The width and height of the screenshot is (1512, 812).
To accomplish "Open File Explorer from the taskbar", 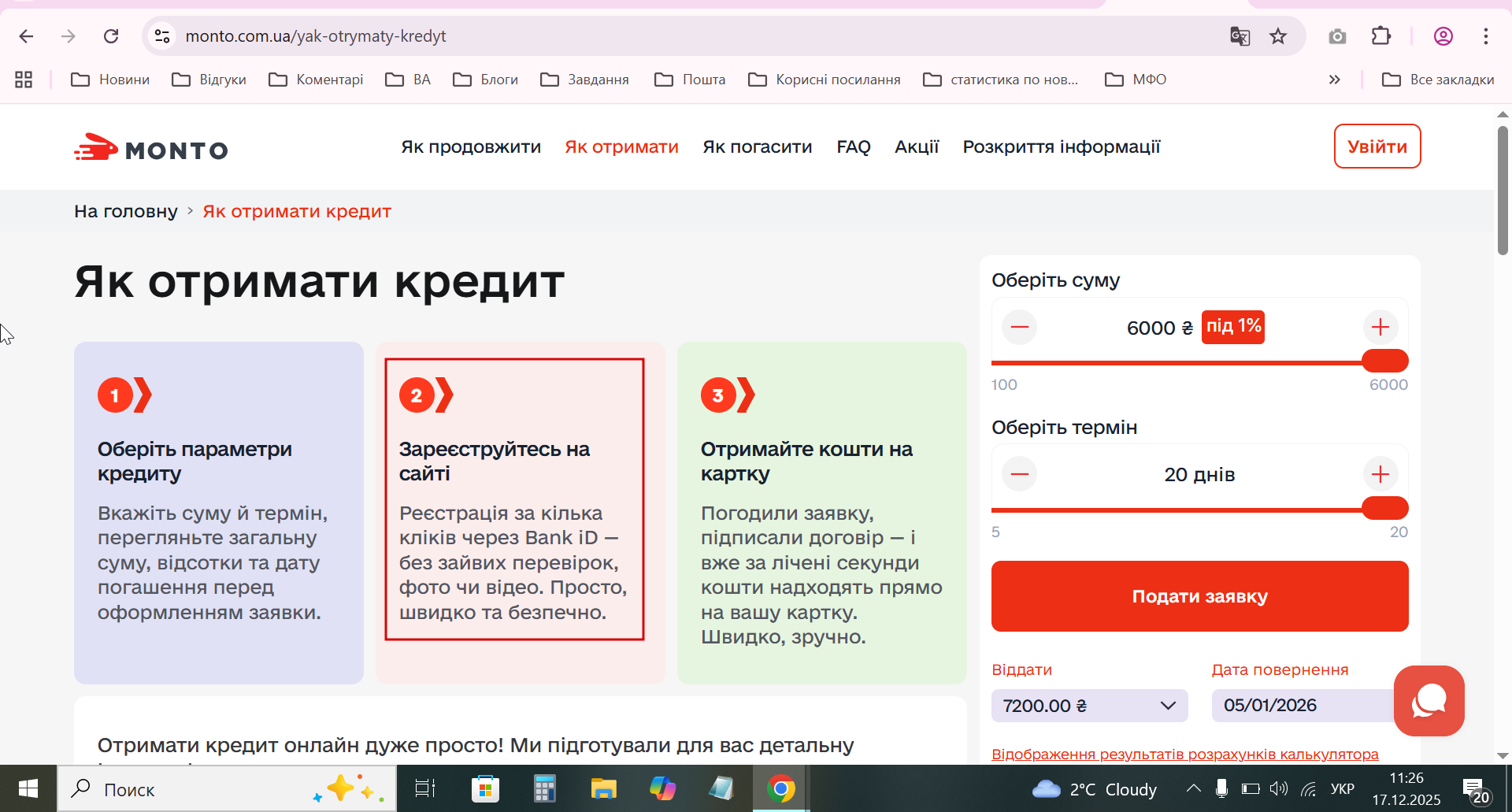I will point(603,788).
